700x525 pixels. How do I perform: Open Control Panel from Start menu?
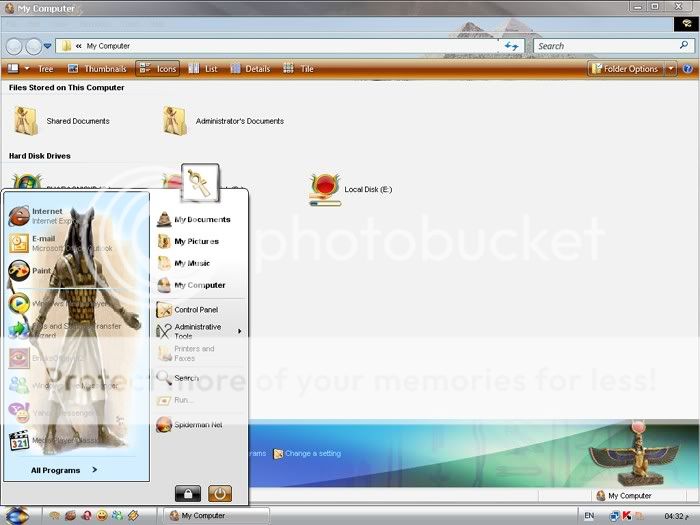tap(188, 309)
